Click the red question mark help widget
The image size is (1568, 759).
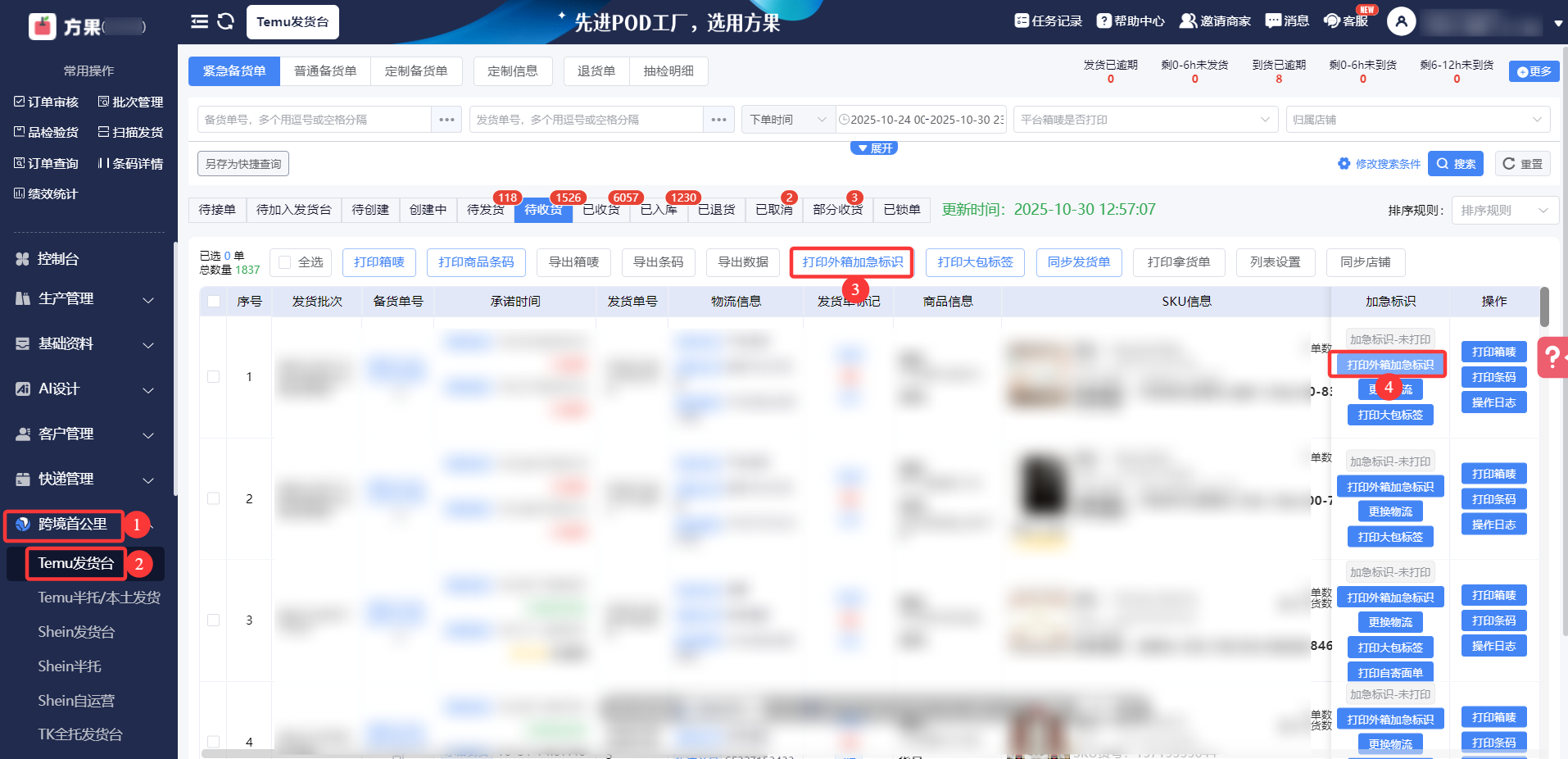pos(1552,357)
